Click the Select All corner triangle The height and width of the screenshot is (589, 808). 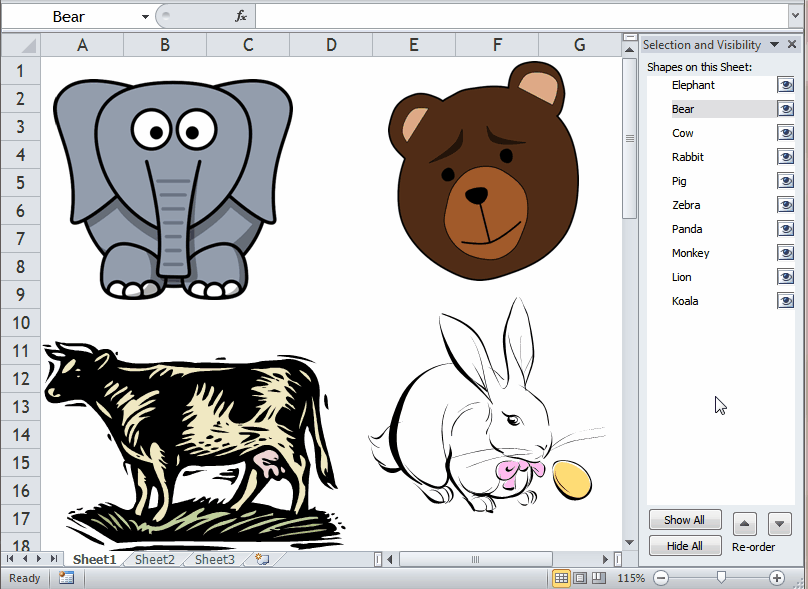tap(21, 45)
